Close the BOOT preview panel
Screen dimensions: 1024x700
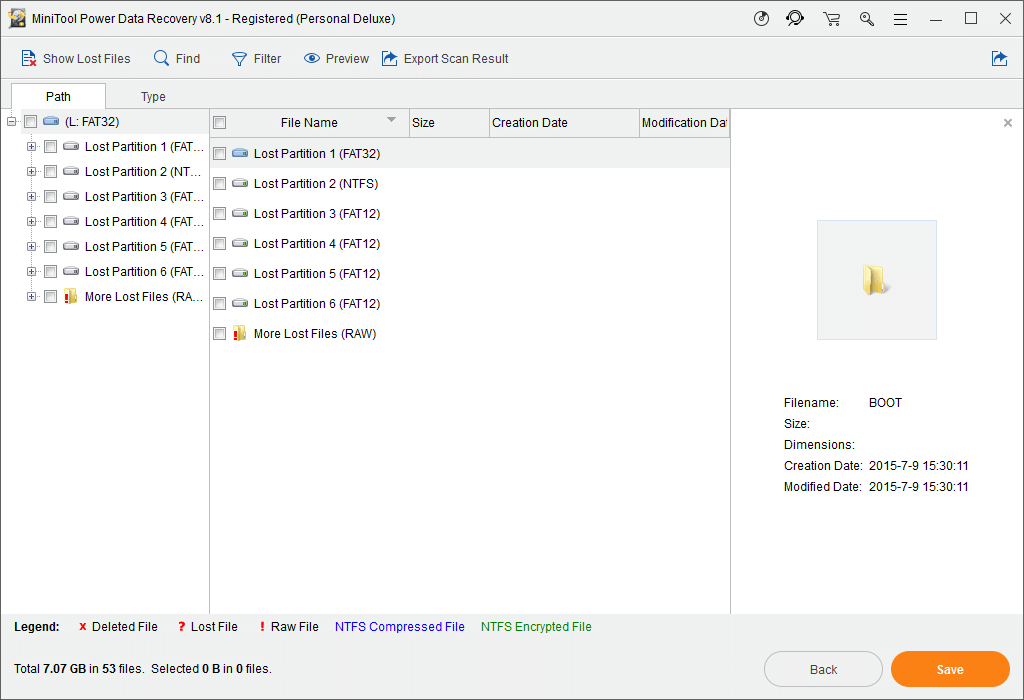pos(1007,122)
